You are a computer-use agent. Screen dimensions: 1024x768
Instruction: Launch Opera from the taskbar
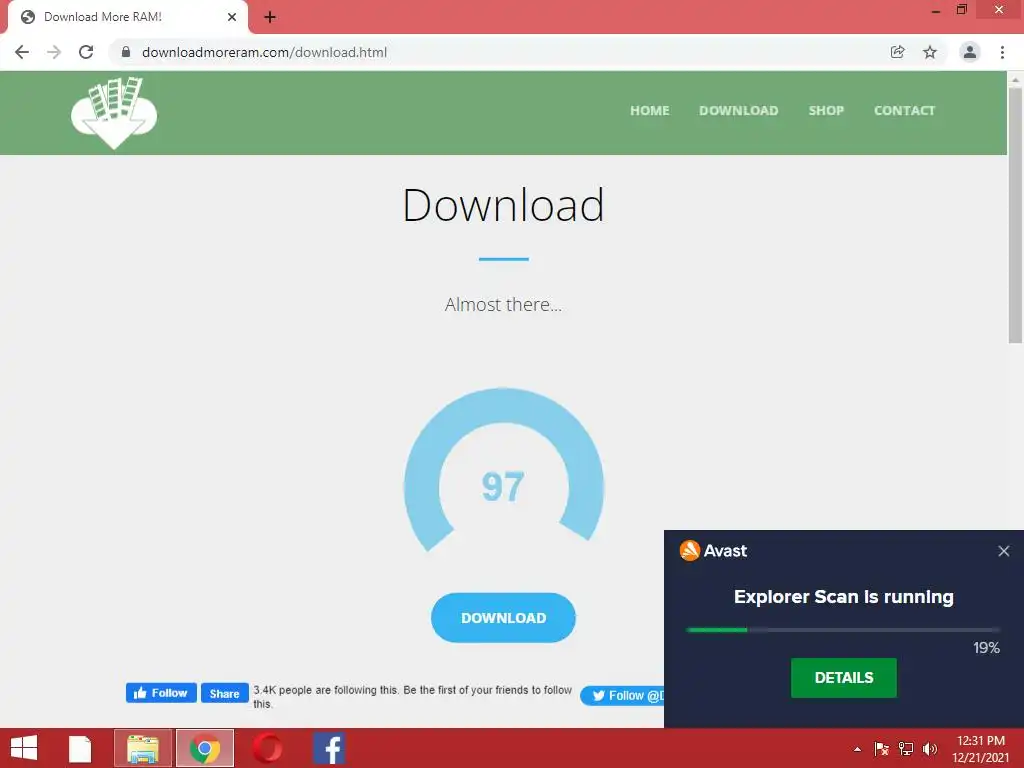268,748
